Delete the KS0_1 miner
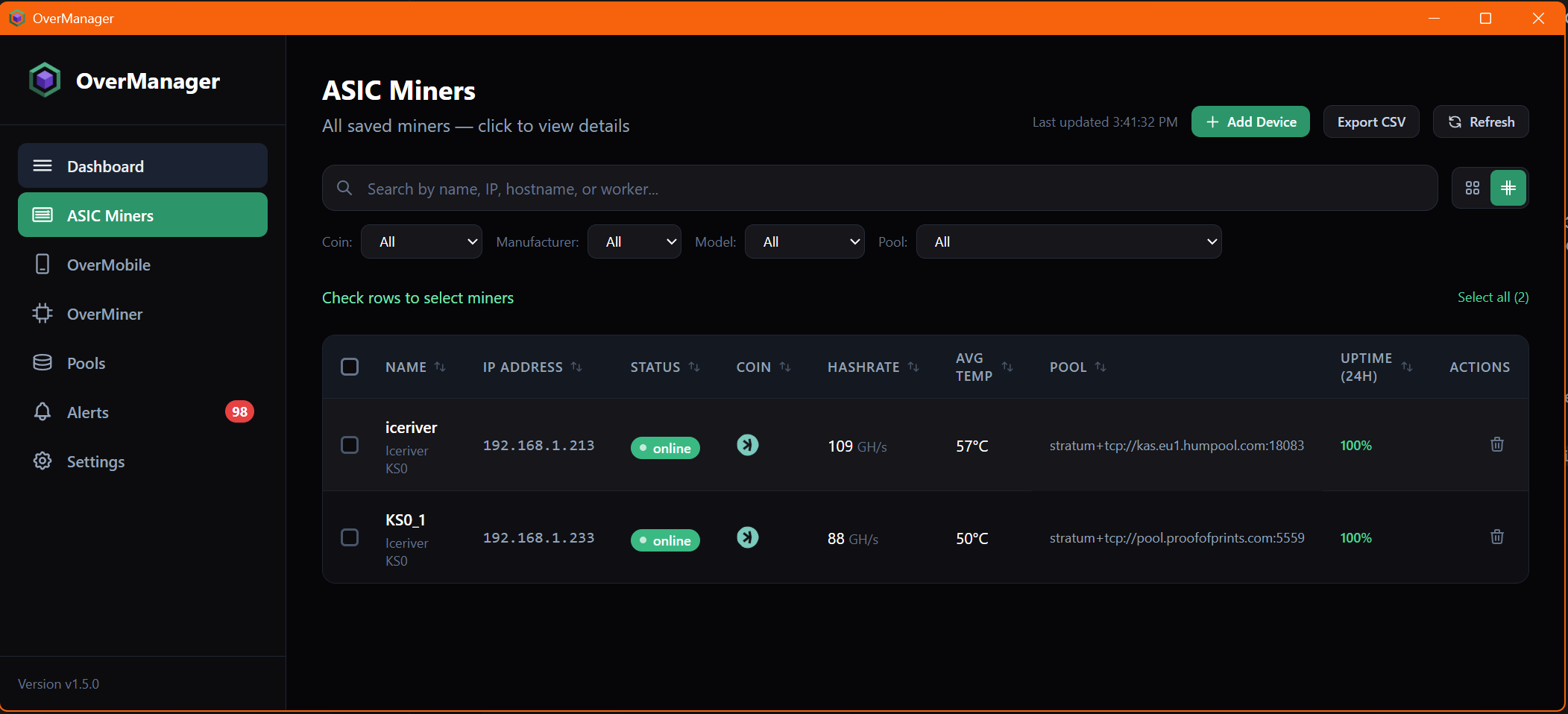This screenshot has width=1568, height=714. pos(1497,537)
